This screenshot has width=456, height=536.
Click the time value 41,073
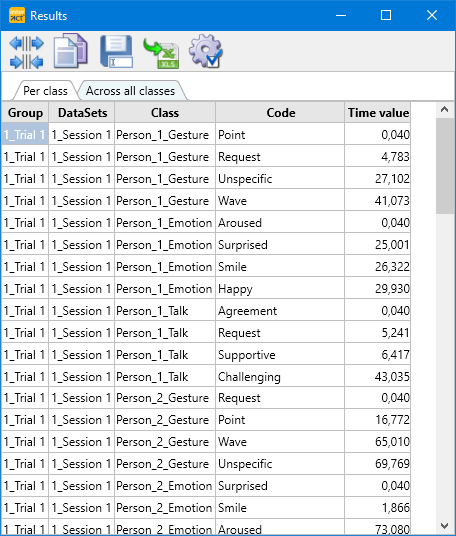(378, 201)
